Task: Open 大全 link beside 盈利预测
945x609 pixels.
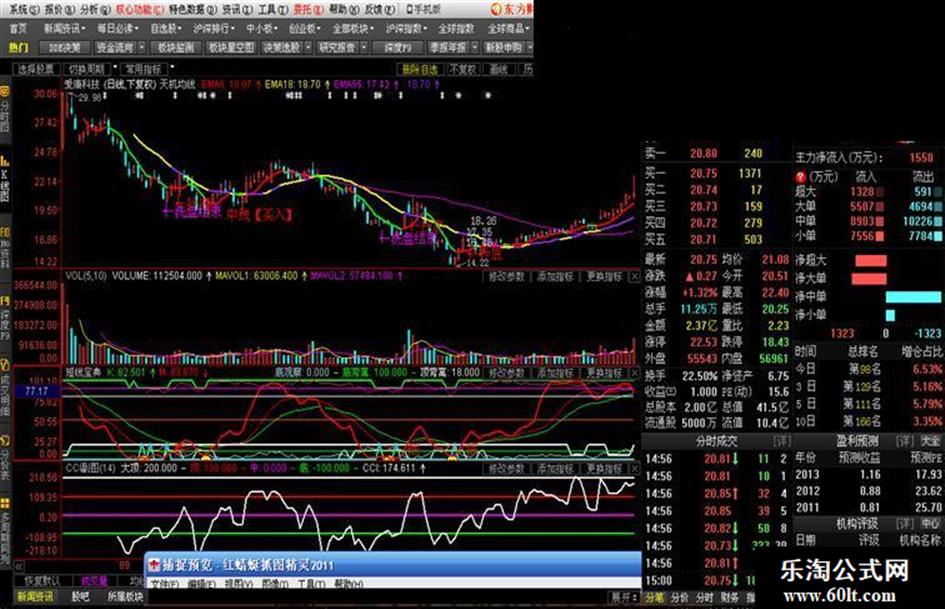Action: point(929,441)
